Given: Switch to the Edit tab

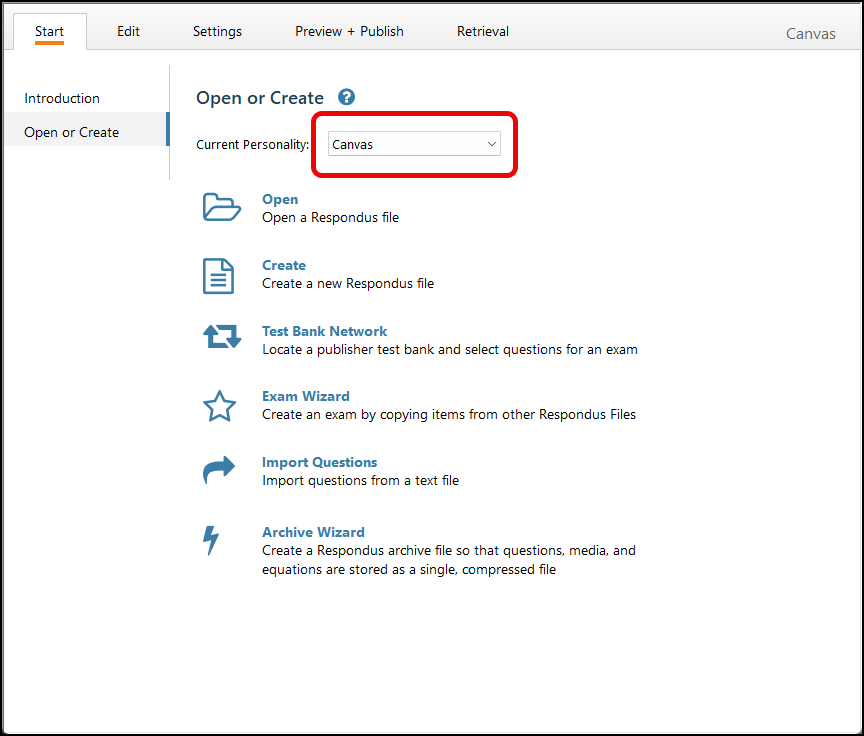Looking at the screenshot, I should click(128, 31).
